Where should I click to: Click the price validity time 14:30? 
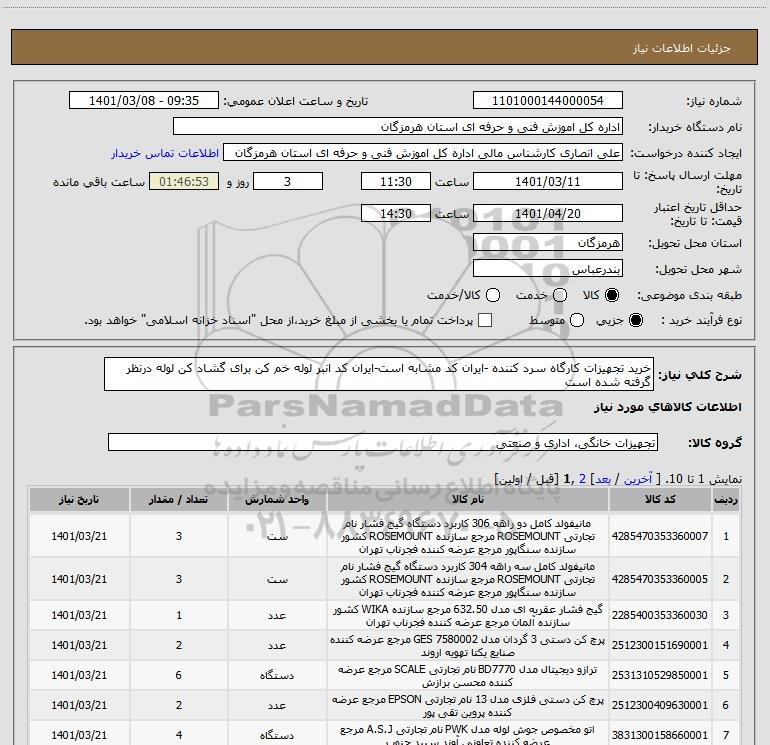point(396,213)
